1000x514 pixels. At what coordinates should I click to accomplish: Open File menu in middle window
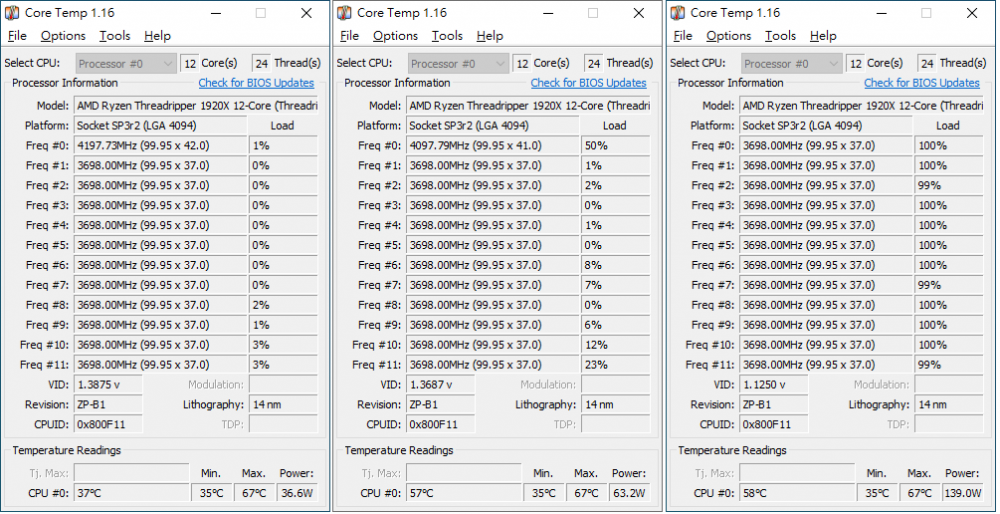(349, 36)
